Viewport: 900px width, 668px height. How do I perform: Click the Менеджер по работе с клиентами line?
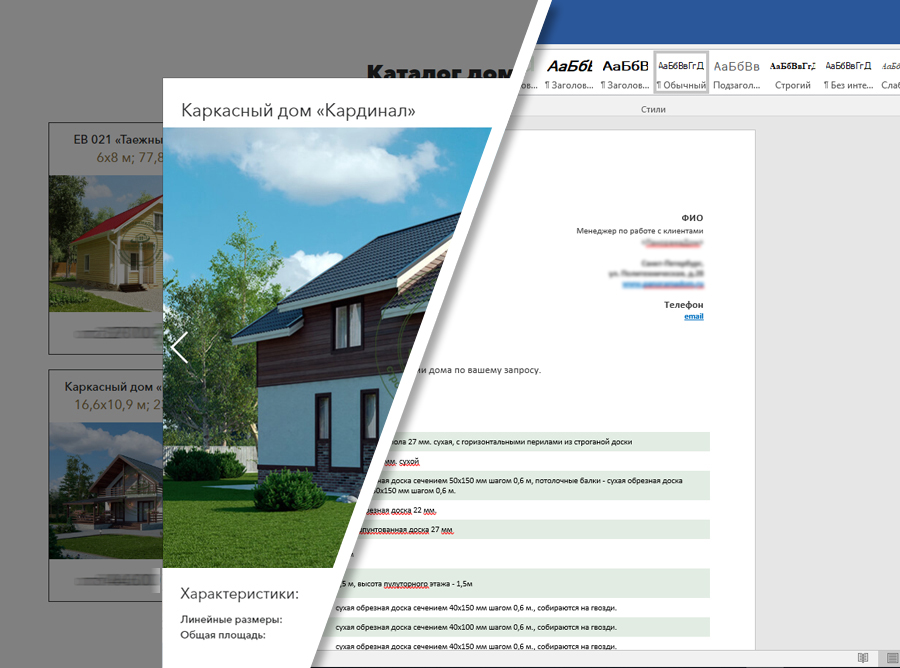(x=639, y=231)
